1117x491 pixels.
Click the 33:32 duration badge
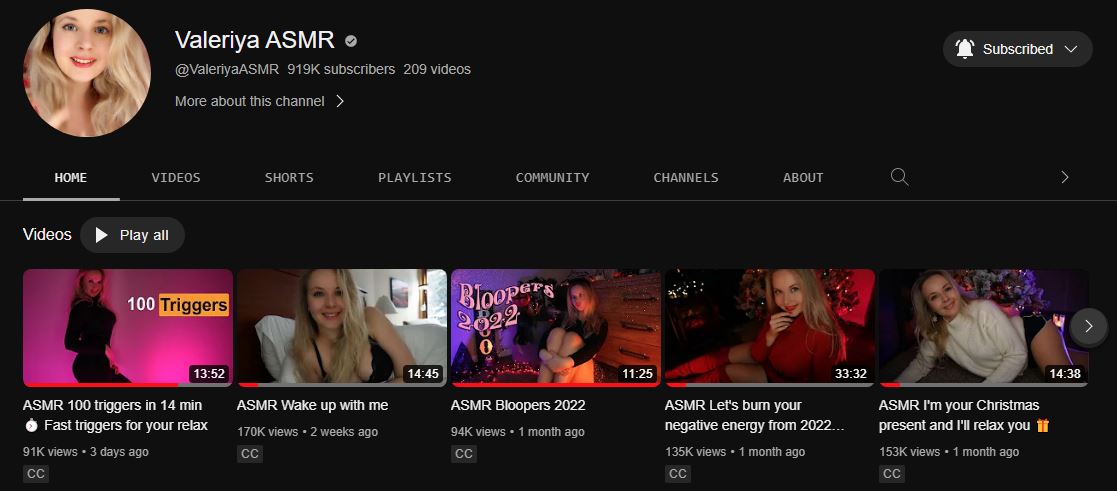click(851, 373)
